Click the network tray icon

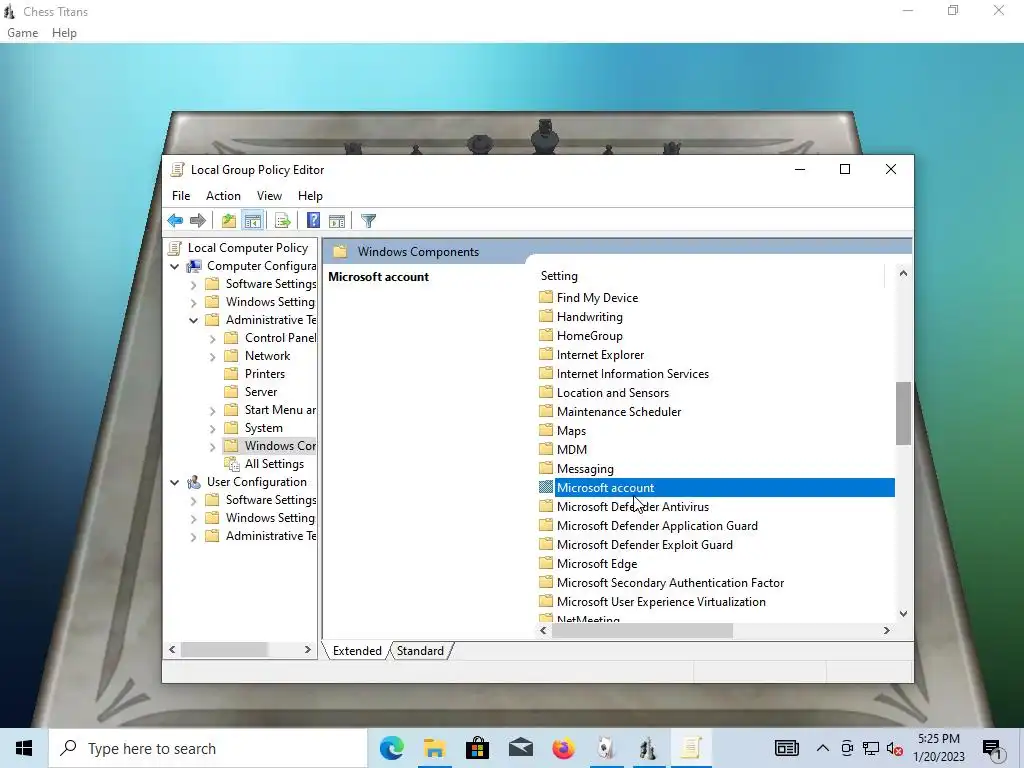pos(871,748)
